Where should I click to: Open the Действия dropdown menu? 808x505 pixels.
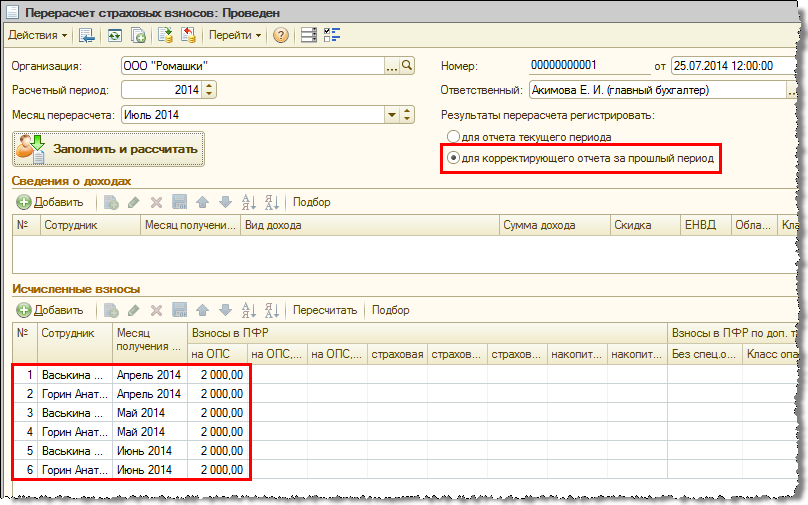click(x=38, y=36)
